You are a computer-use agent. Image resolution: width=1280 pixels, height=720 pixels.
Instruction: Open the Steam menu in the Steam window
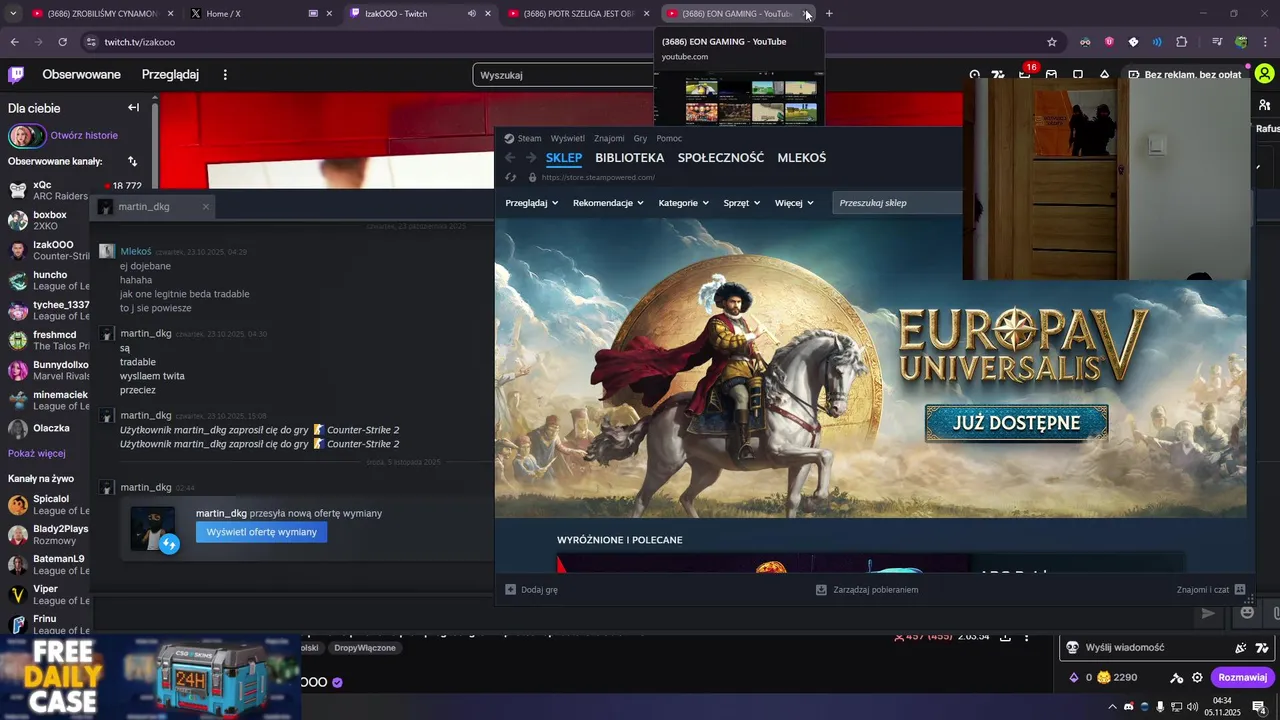click(522, 139)
